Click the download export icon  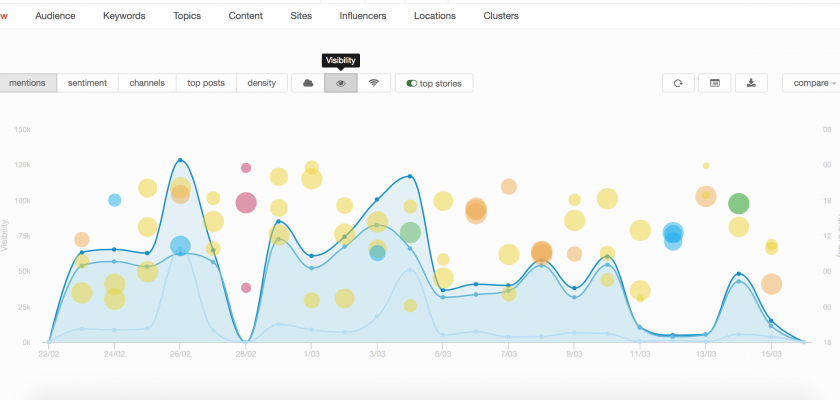[751, 83]
